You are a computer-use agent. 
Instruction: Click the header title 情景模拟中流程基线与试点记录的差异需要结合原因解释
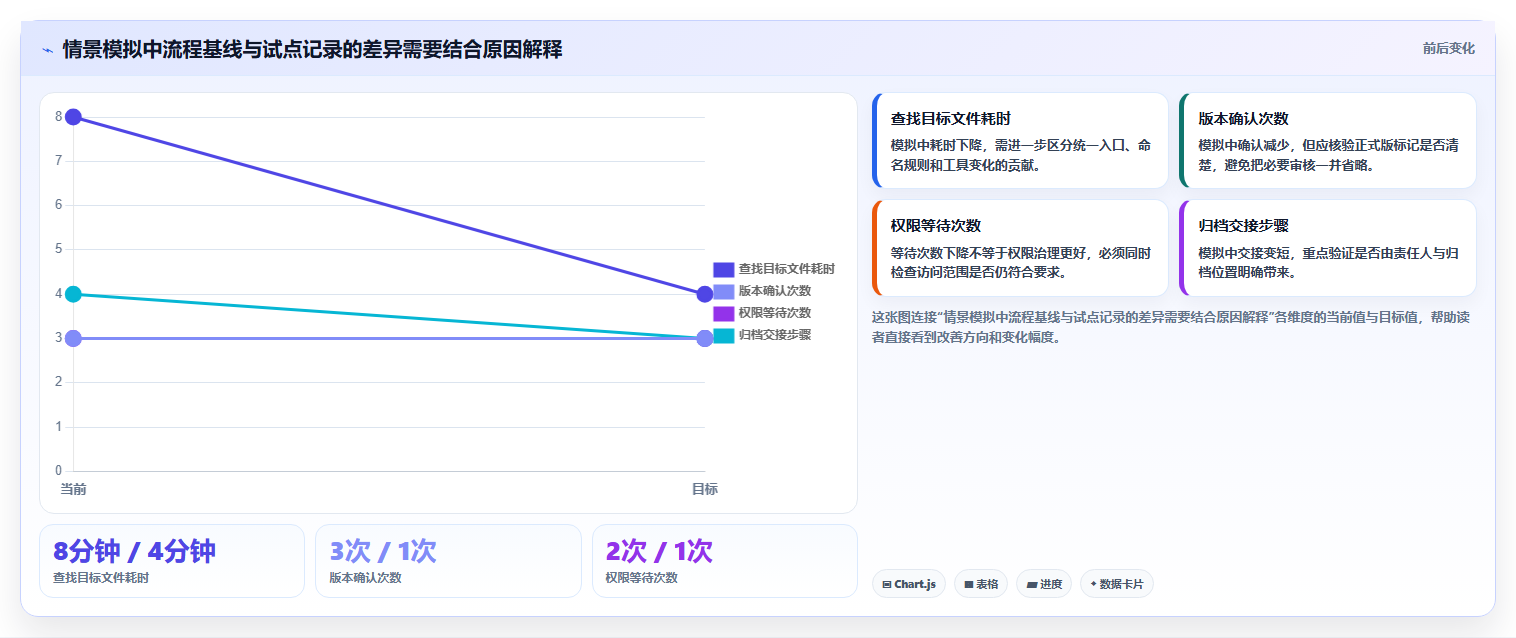coord(312,49)
